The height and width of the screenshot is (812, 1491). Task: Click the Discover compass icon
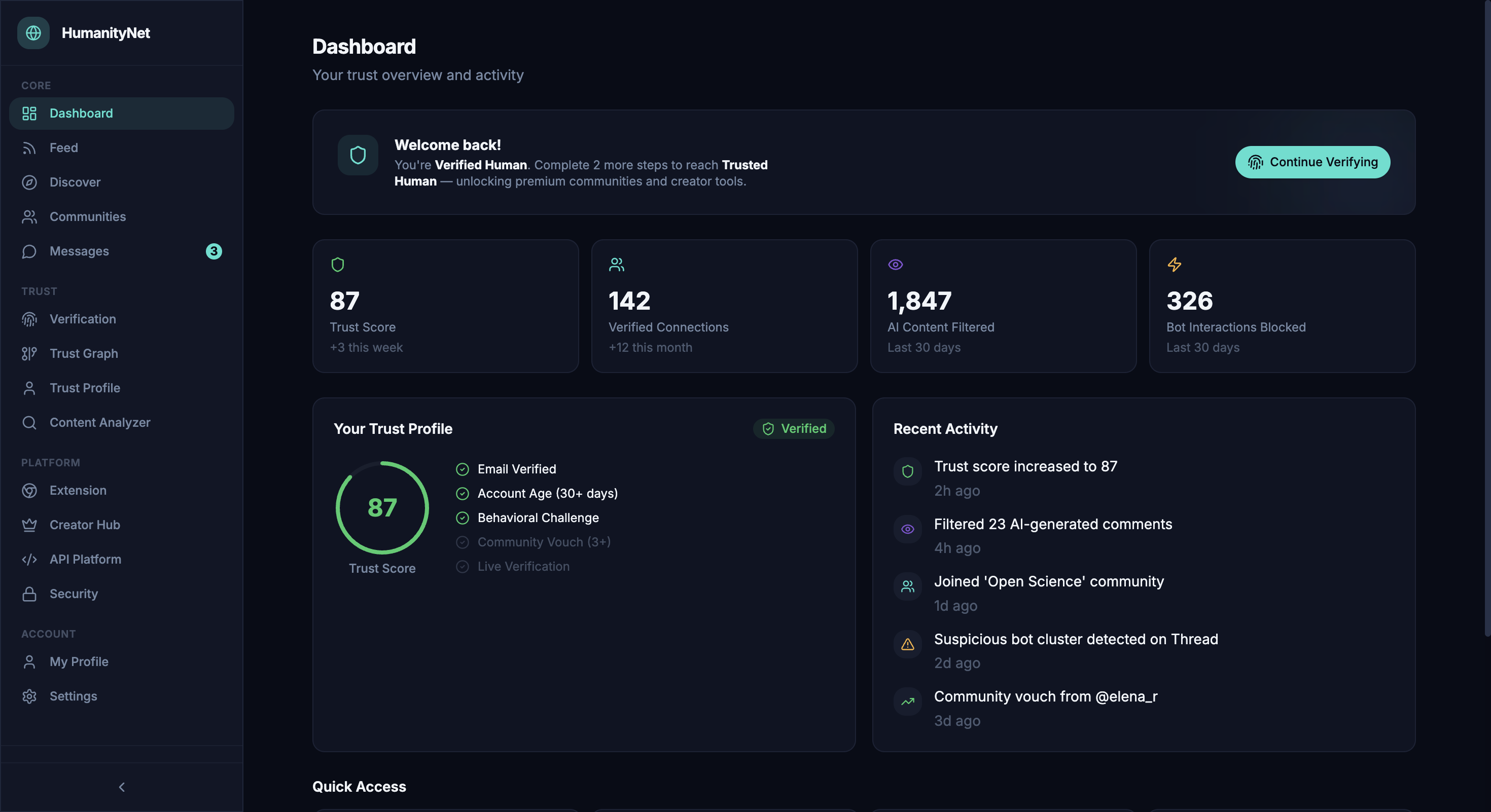pyautogui.click(x=29, y=182)
